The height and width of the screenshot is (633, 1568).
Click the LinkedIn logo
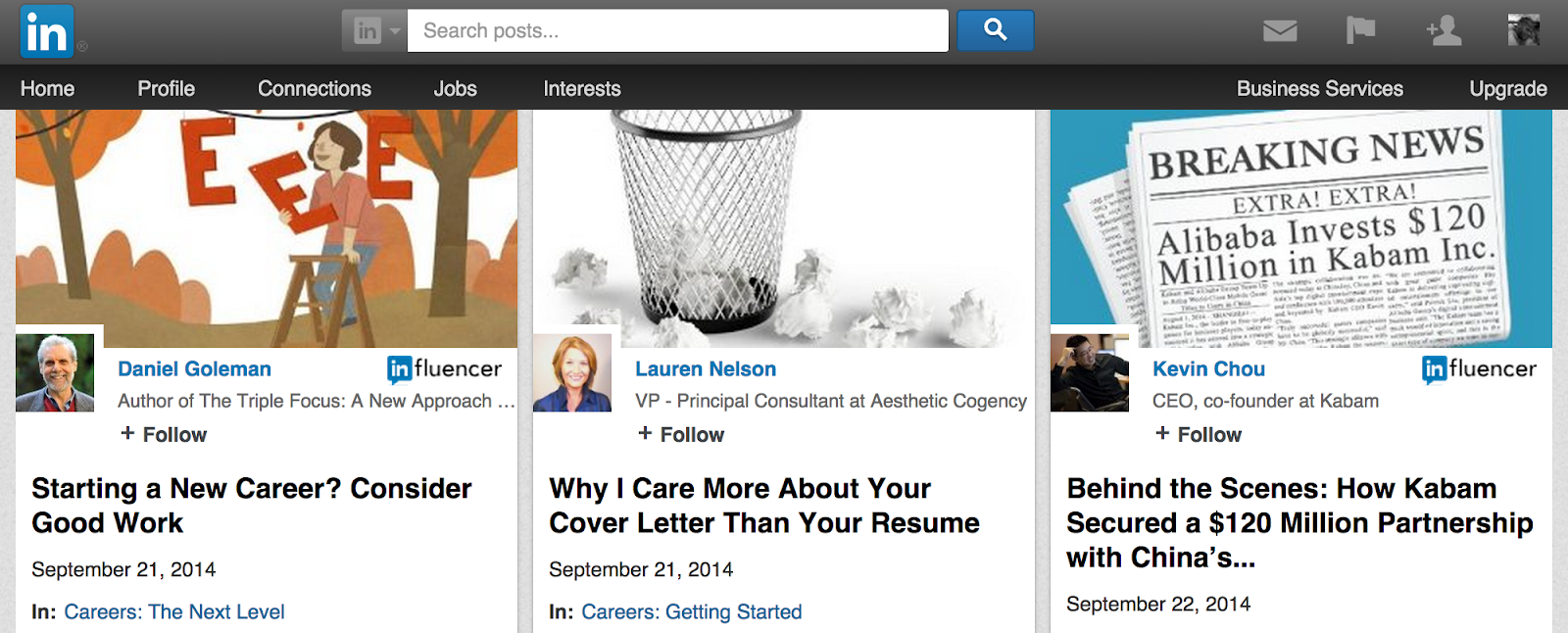(x=46, y=31)
